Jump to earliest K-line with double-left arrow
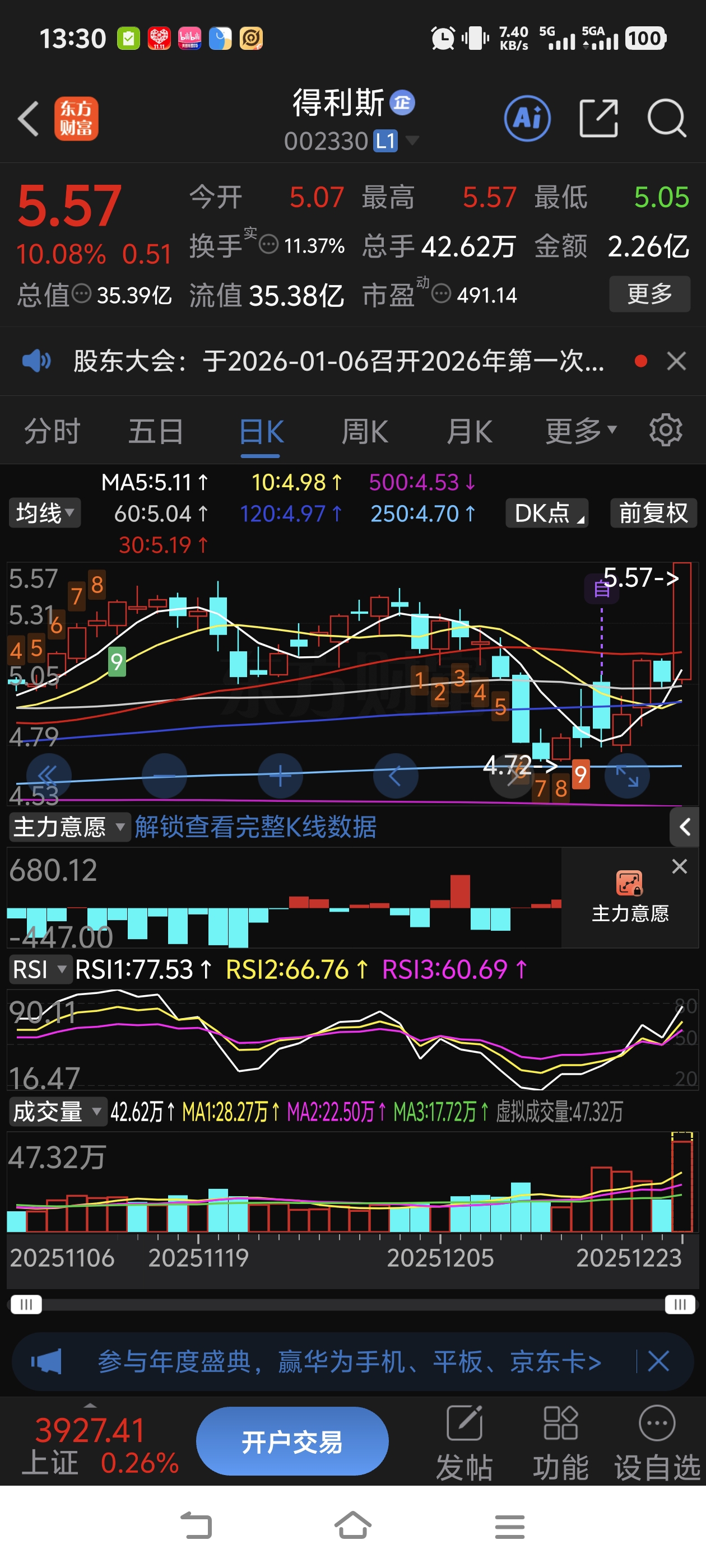This screenshot has height=1568, width=706. pos(48,776)
